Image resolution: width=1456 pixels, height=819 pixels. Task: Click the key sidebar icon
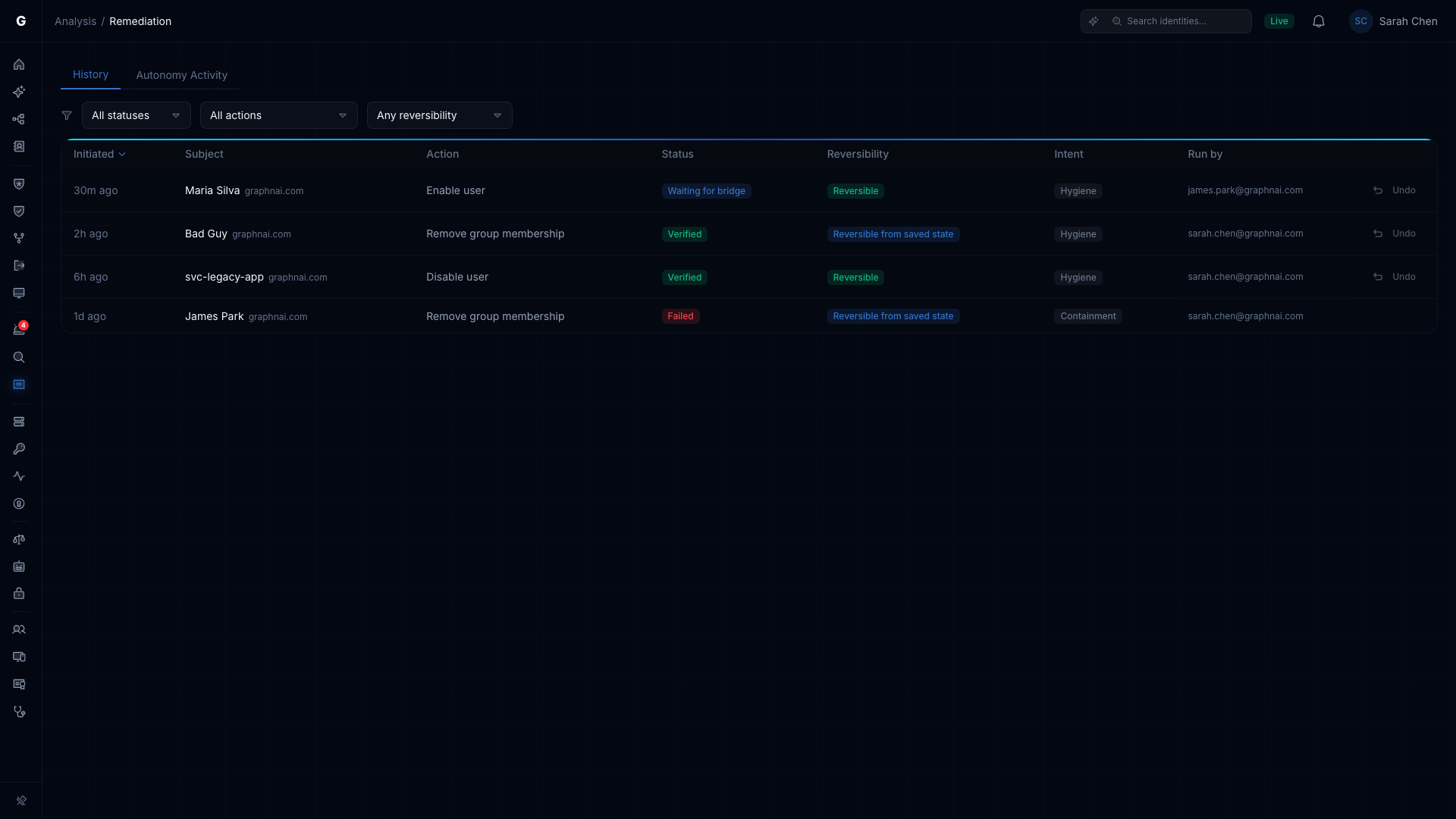coord(19,449)
